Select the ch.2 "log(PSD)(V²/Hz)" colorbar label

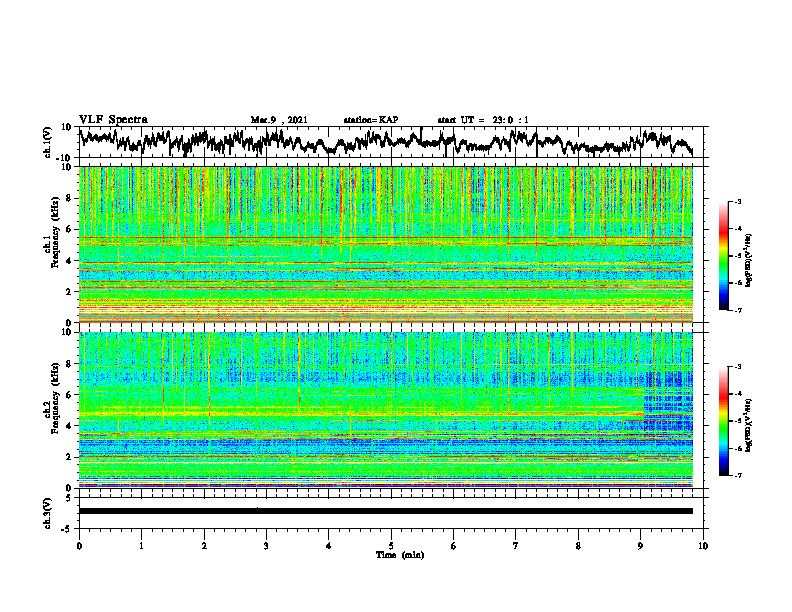click(748, 425)
